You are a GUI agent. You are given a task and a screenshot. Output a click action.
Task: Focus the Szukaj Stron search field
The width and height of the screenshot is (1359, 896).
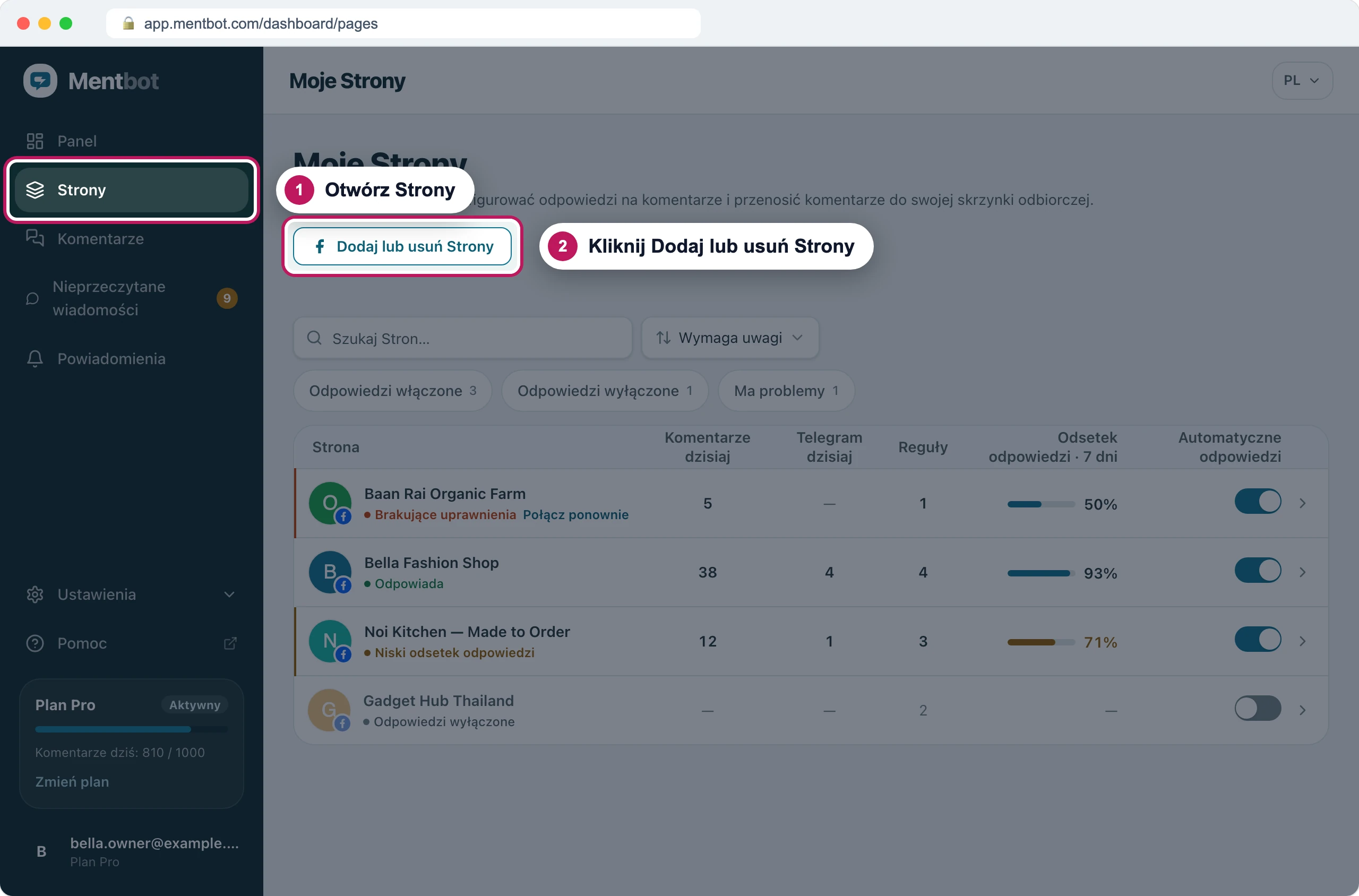point(463,338)
